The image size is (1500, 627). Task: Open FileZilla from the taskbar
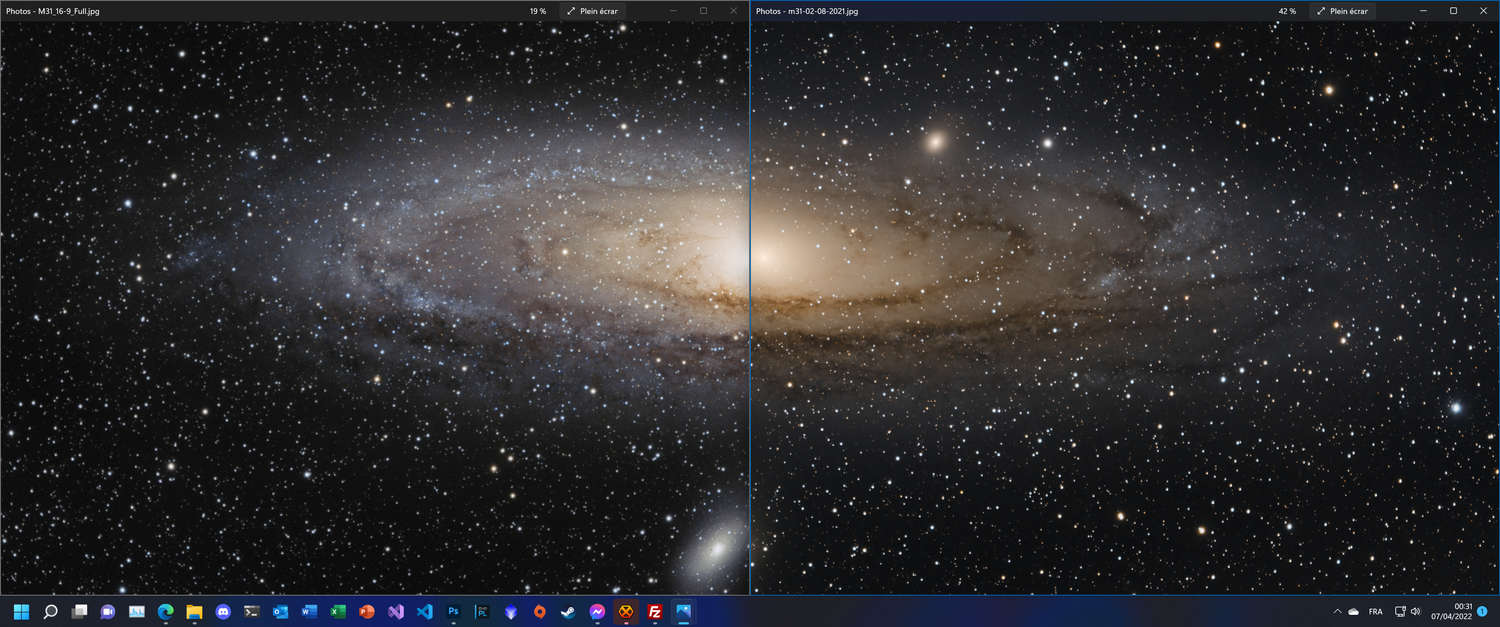coord(655,611)
